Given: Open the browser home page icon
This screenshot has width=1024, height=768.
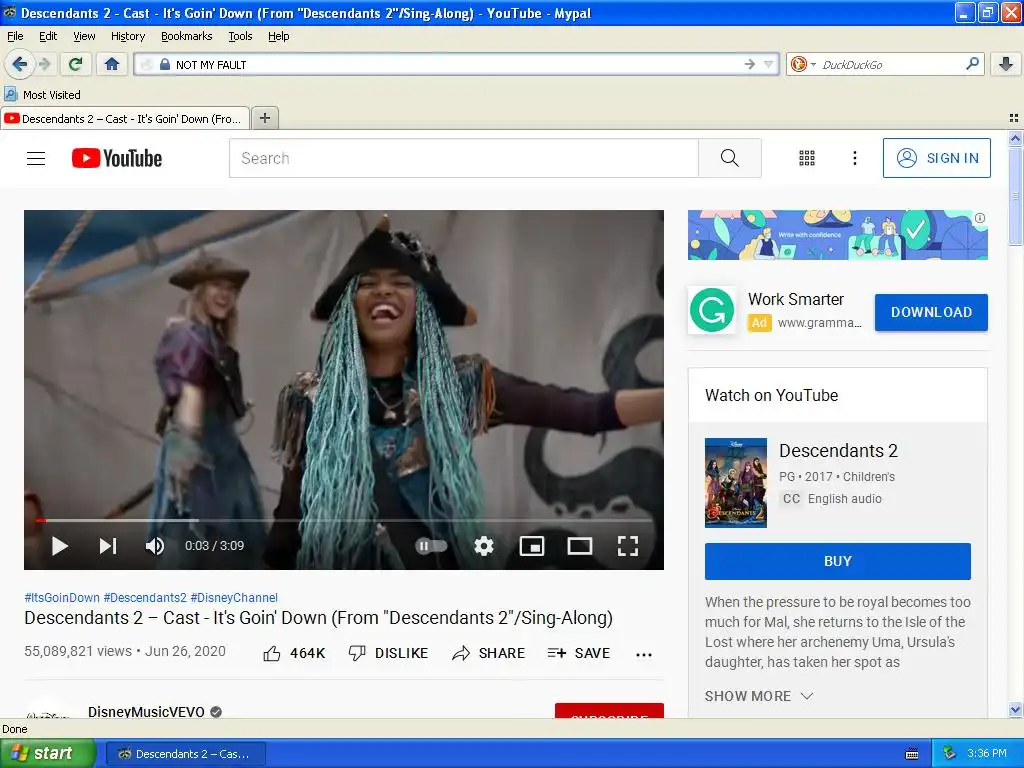Looking at the screenshot, I should click(x=112, y=64).
